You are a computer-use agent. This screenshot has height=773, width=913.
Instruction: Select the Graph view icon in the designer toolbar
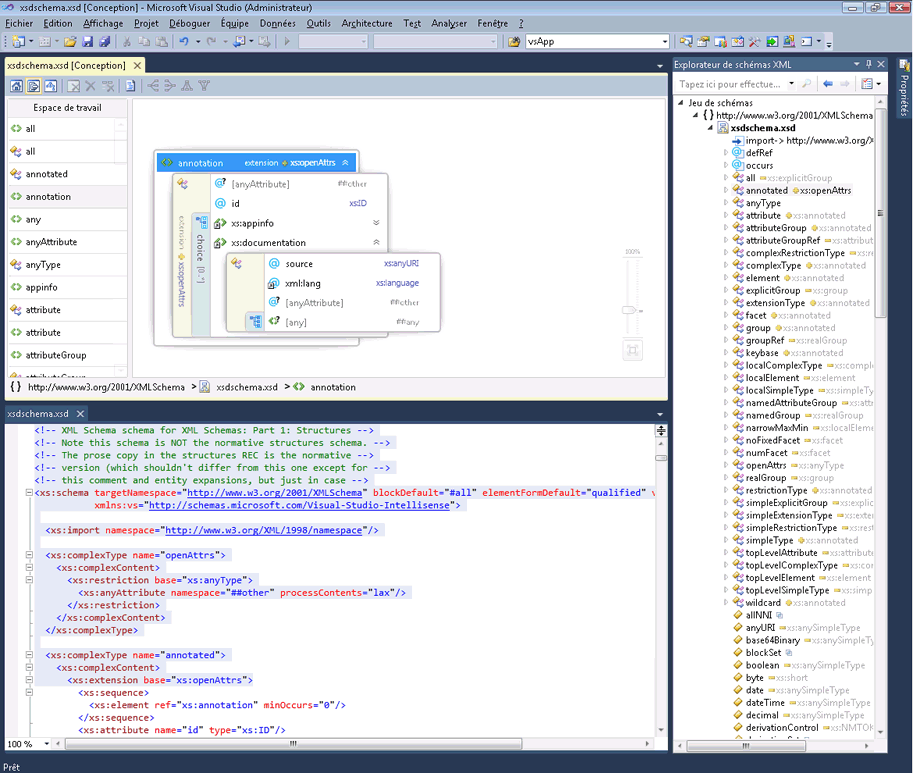[x=51, y=86]
